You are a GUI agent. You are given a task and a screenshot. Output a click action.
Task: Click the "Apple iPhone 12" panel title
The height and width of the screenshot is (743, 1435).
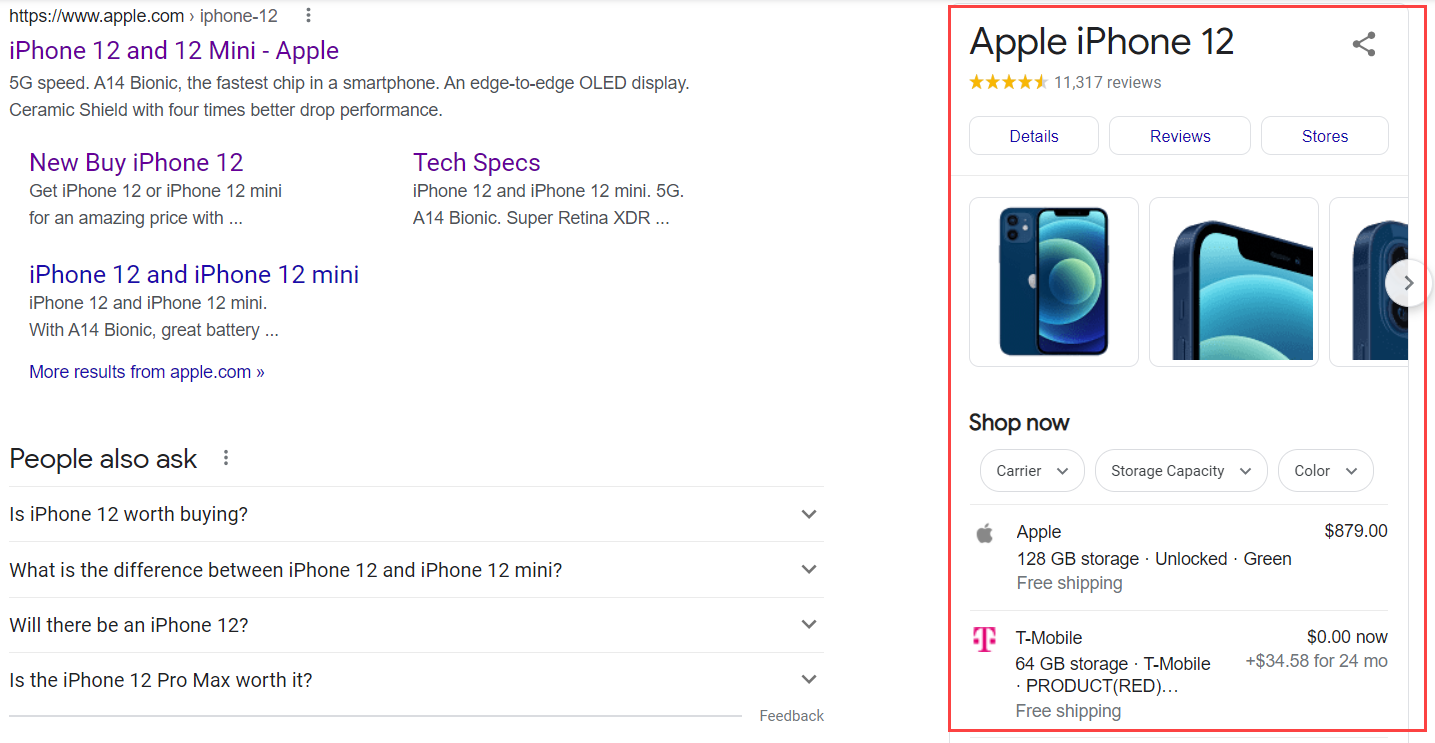tap(1102, 42)
